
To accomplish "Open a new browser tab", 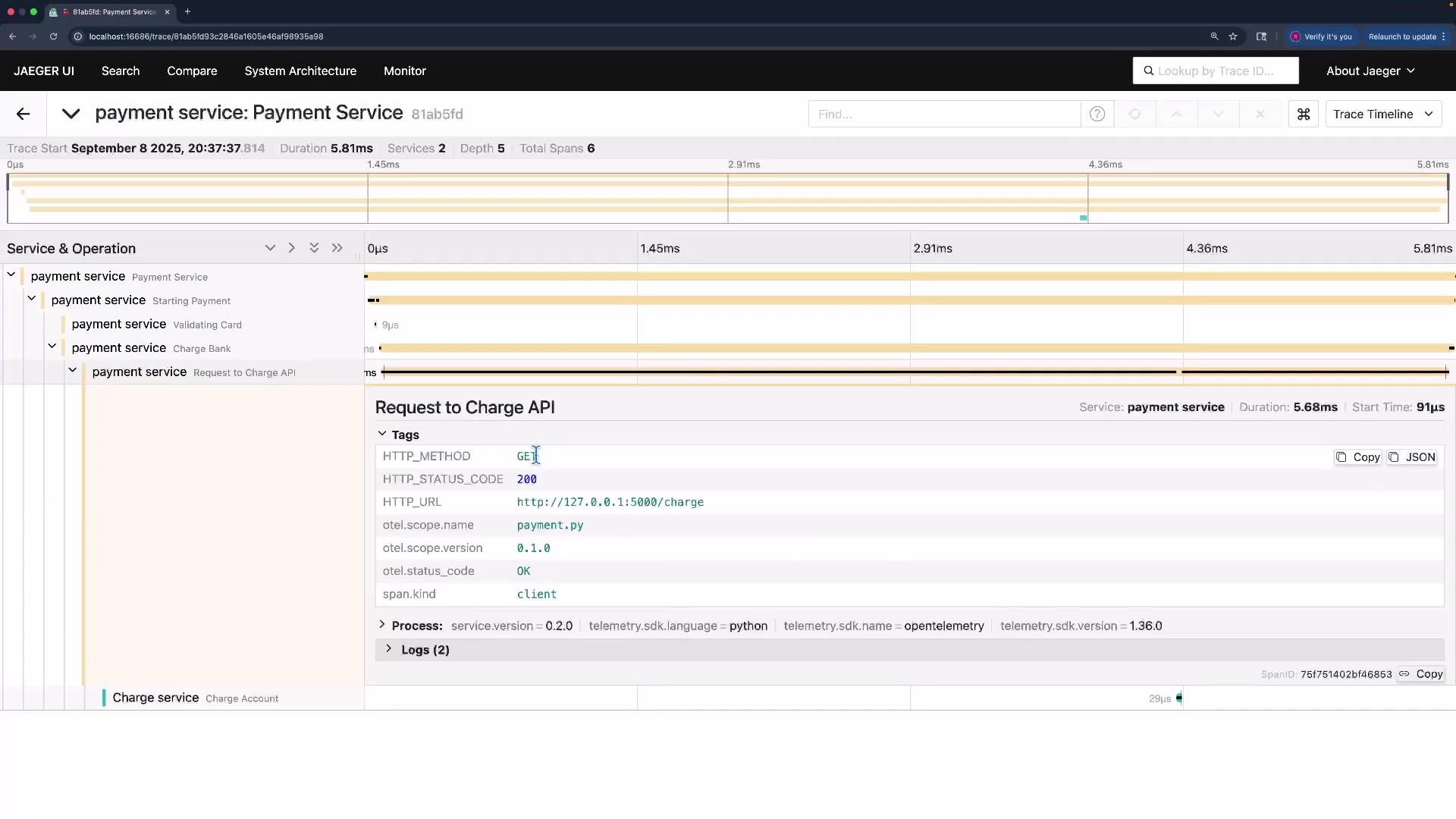I will [187, 12].
